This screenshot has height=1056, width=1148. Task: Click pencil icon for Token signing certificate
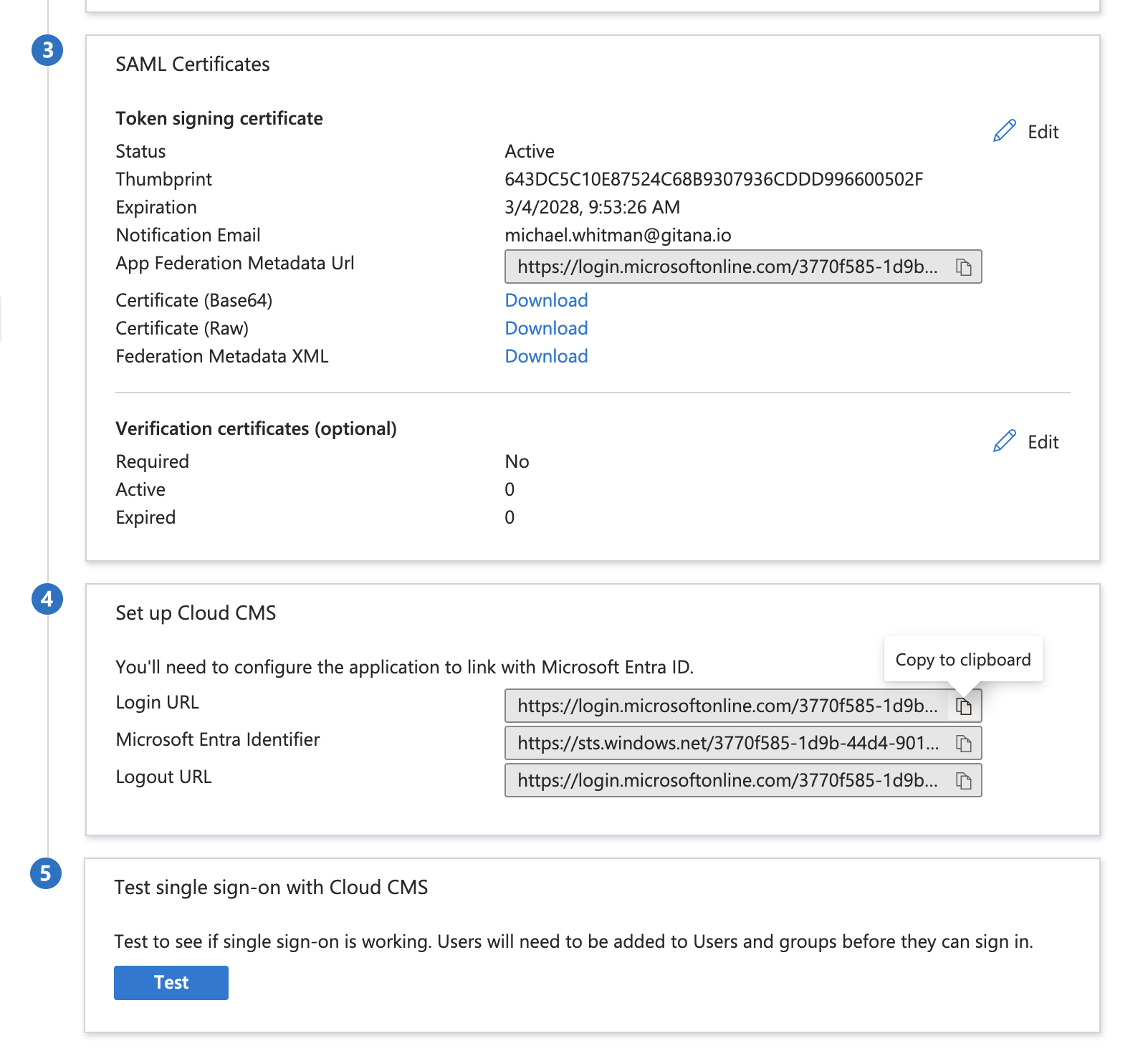coord(1005,131)
